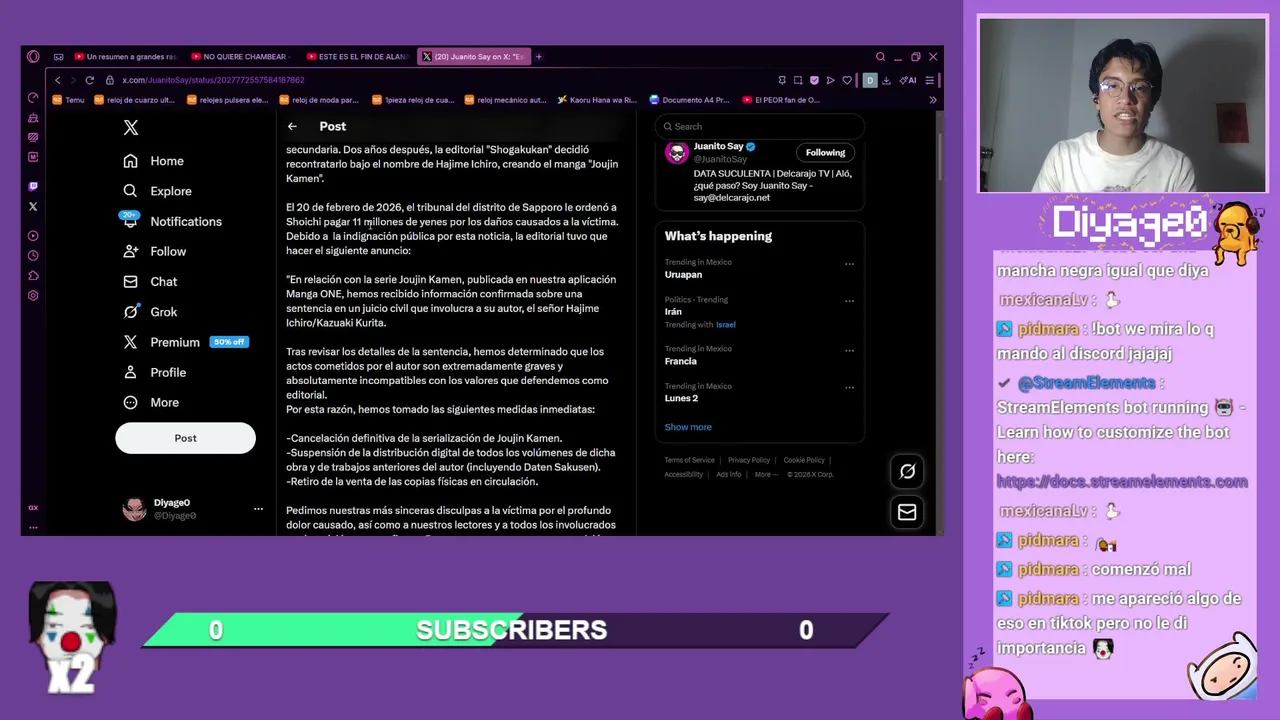The height and width of the screenshot is (720, 1280).
Task: Bookmark page with the heart icon
Action: click(x=847, y=80)
